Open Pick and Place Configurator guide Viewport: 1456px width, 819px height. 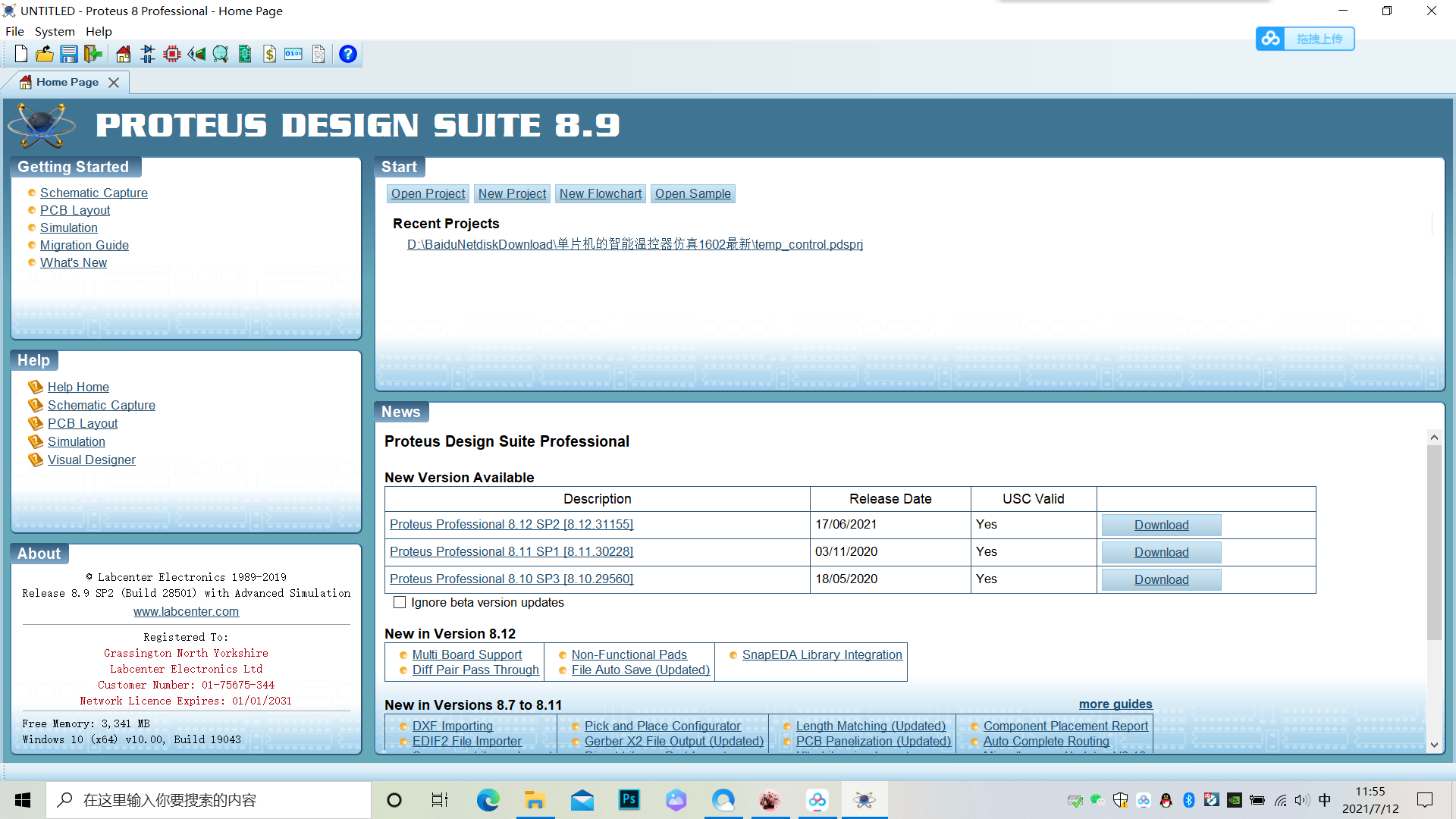663,726
